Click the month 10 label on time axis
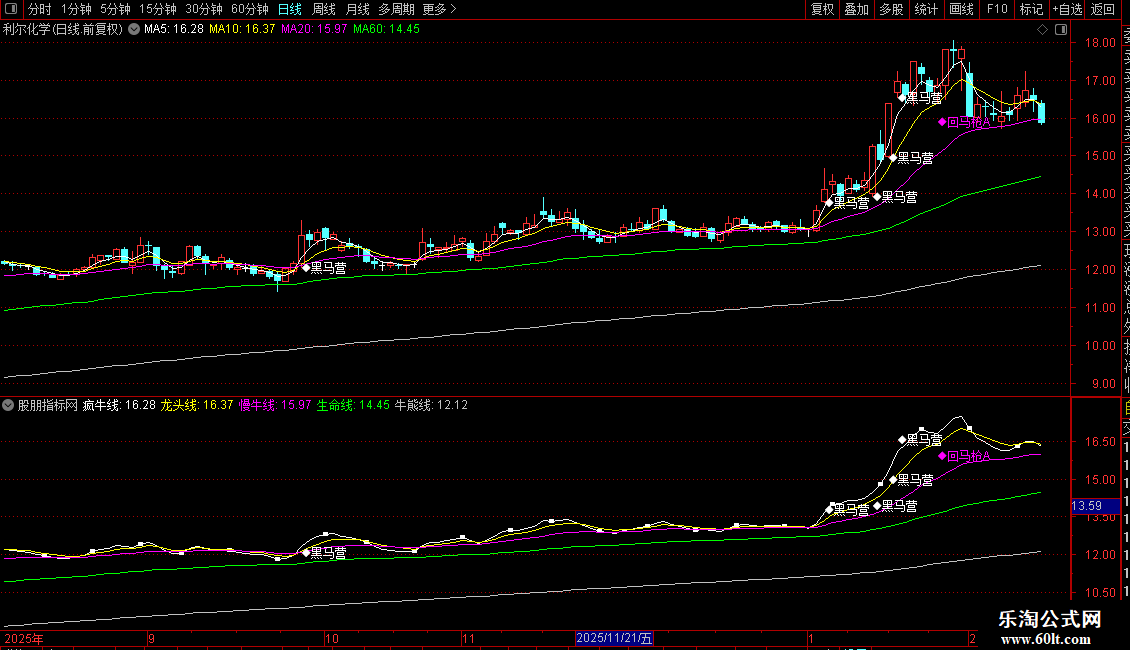The width and height of the screenshot is (1130, 650). (332, 638)
